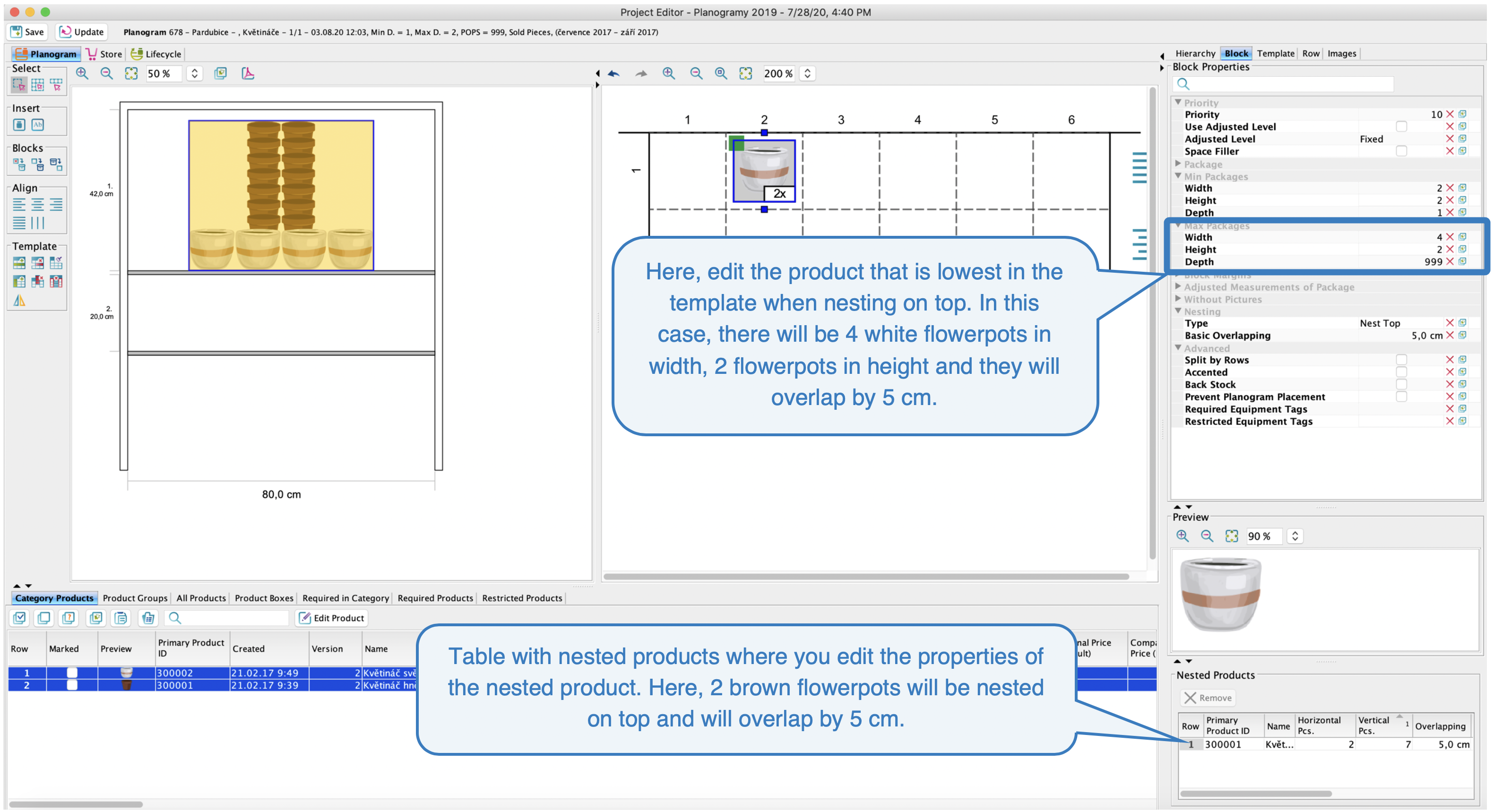Click the template view horizontal scrollbar
Viewport: 1494px width, 812px height.
coord(866,577)
